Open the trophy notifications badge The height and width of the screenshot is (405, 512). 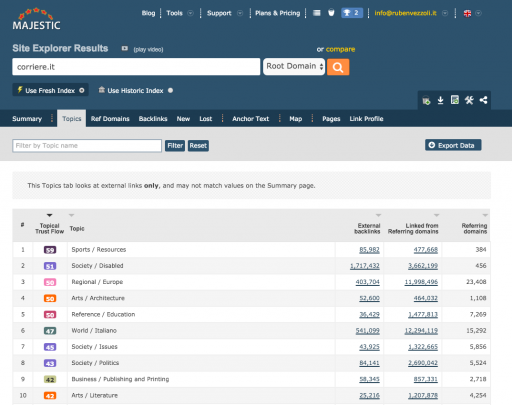click(x=352, y=13)
